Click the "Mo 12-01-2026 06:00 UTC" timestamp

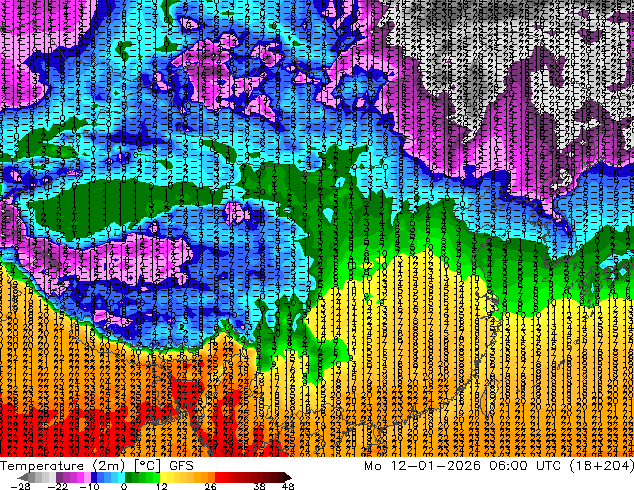click(x=464, y=466)
